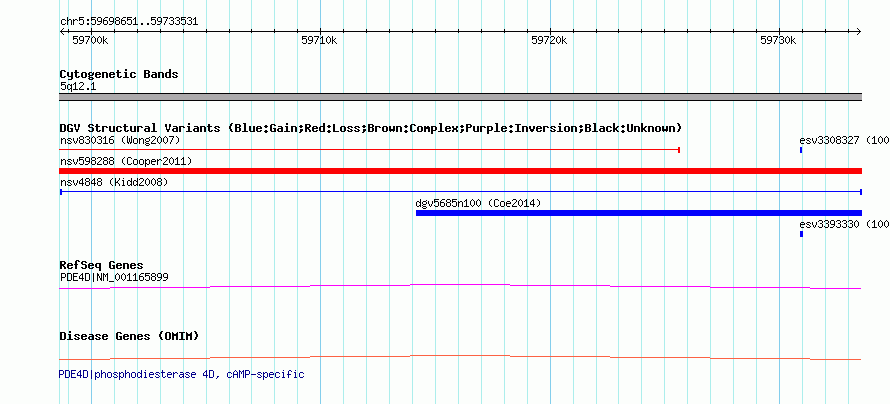Click the right arrow of the ruler

point(859,31)
